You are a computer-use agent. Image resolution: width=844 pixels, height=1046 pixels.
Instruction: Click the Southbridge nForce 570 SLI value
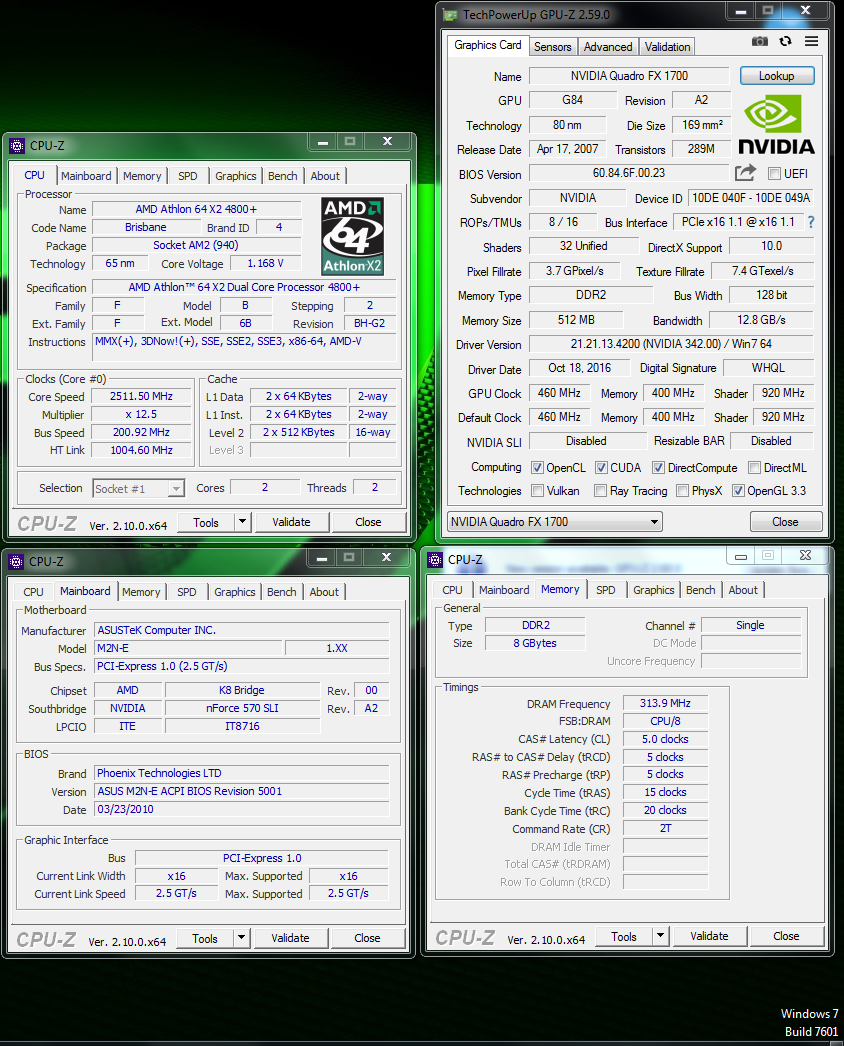pos(242,708)
